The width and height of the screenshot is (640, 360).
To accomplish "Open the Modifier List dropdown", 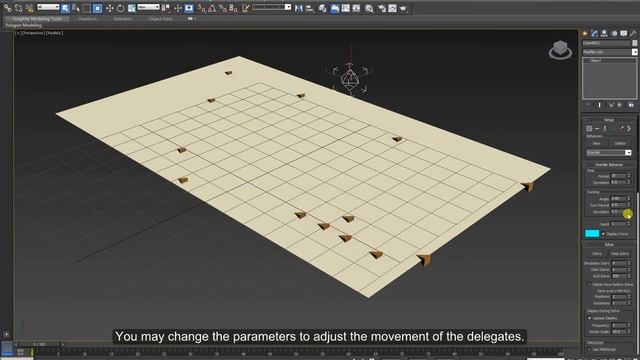I will pyautogui.click(x=610, y=52).
